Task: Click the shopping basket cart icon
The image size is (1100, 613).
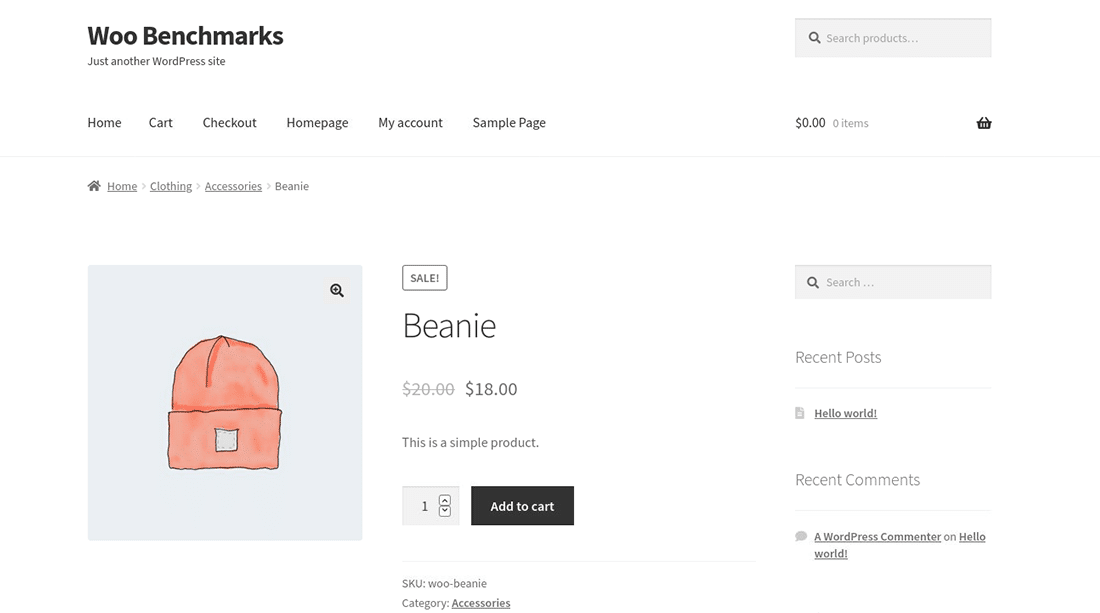Action: click(983, 123)
